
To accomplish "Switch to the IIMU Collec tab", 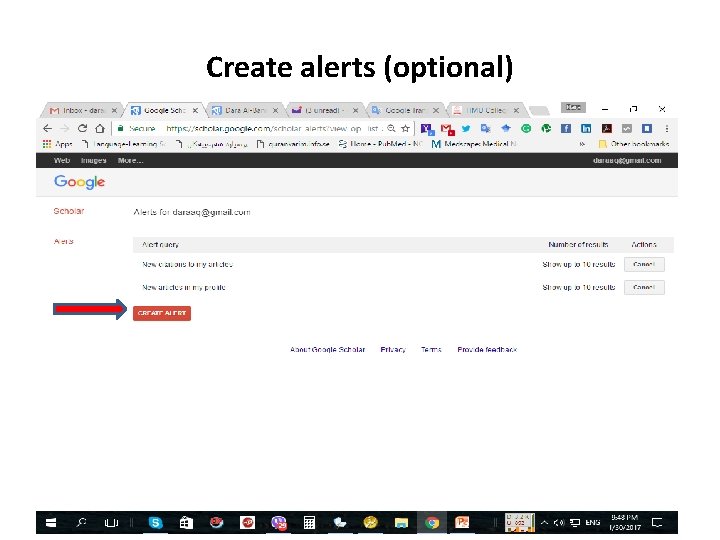I will [x=486, y=110].
